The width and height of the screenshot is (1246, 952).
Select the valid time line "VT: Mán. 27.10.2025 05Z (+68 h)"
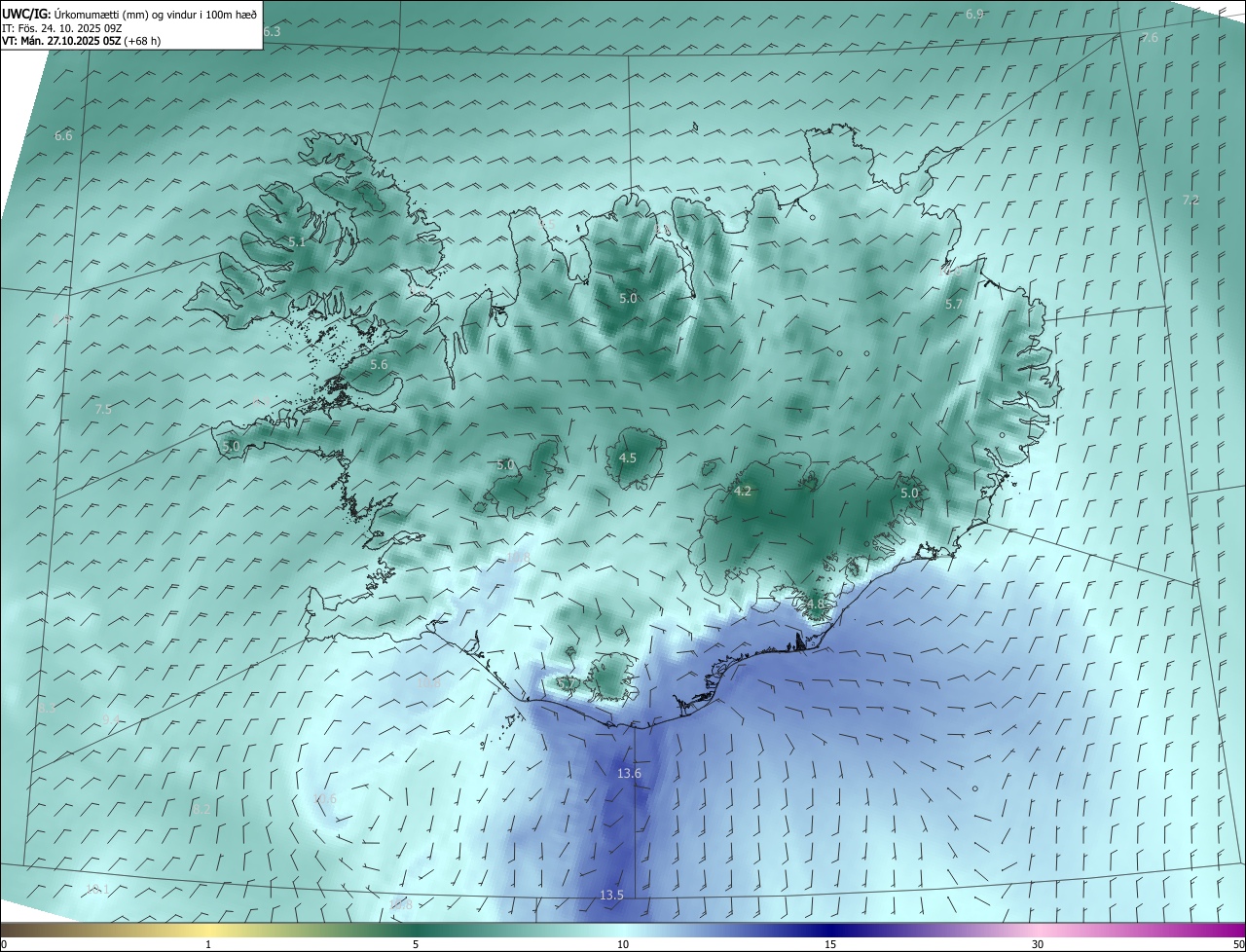(82, 41)
